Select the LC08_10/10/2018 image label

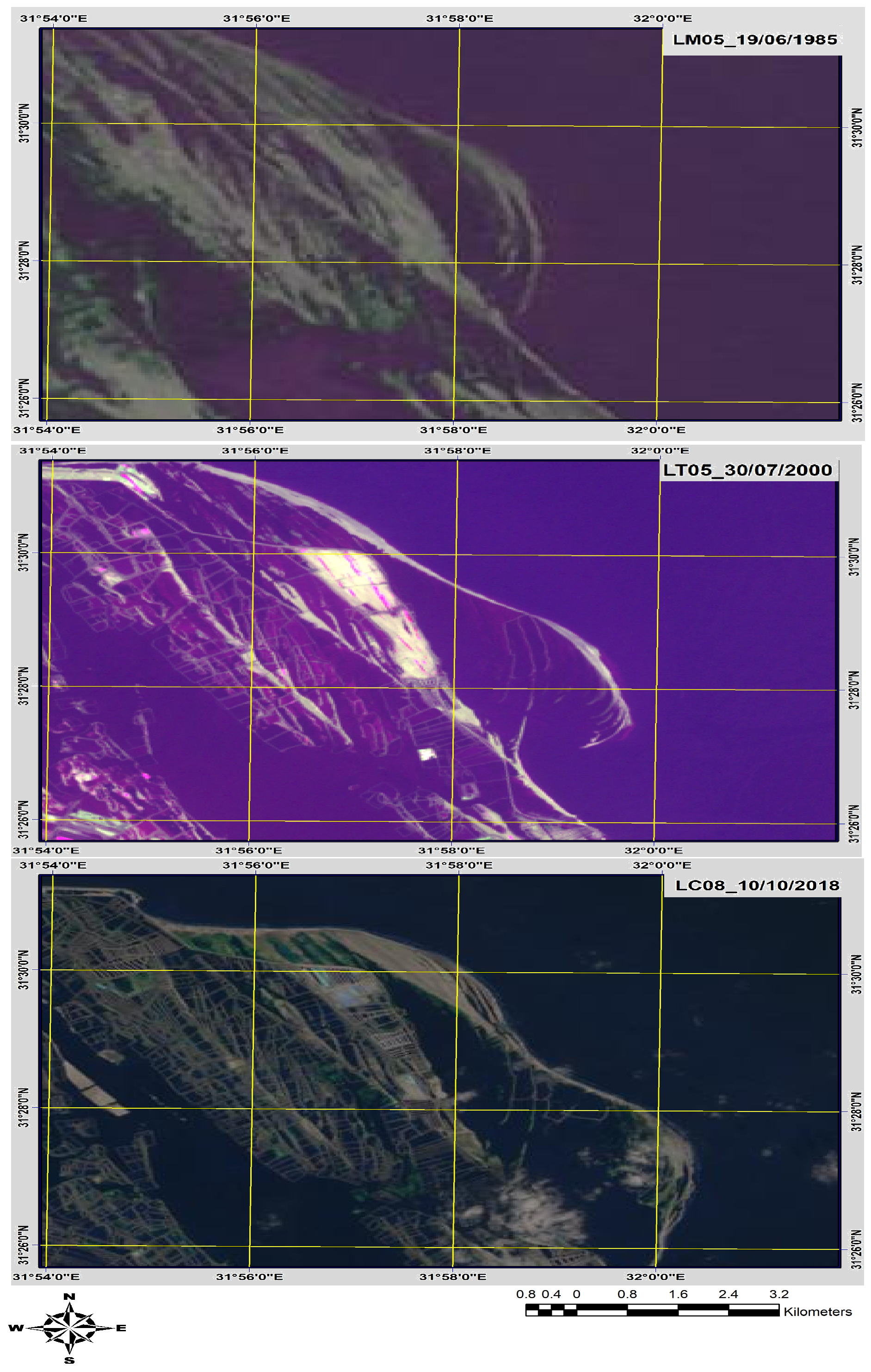click(x=757, y=885)
